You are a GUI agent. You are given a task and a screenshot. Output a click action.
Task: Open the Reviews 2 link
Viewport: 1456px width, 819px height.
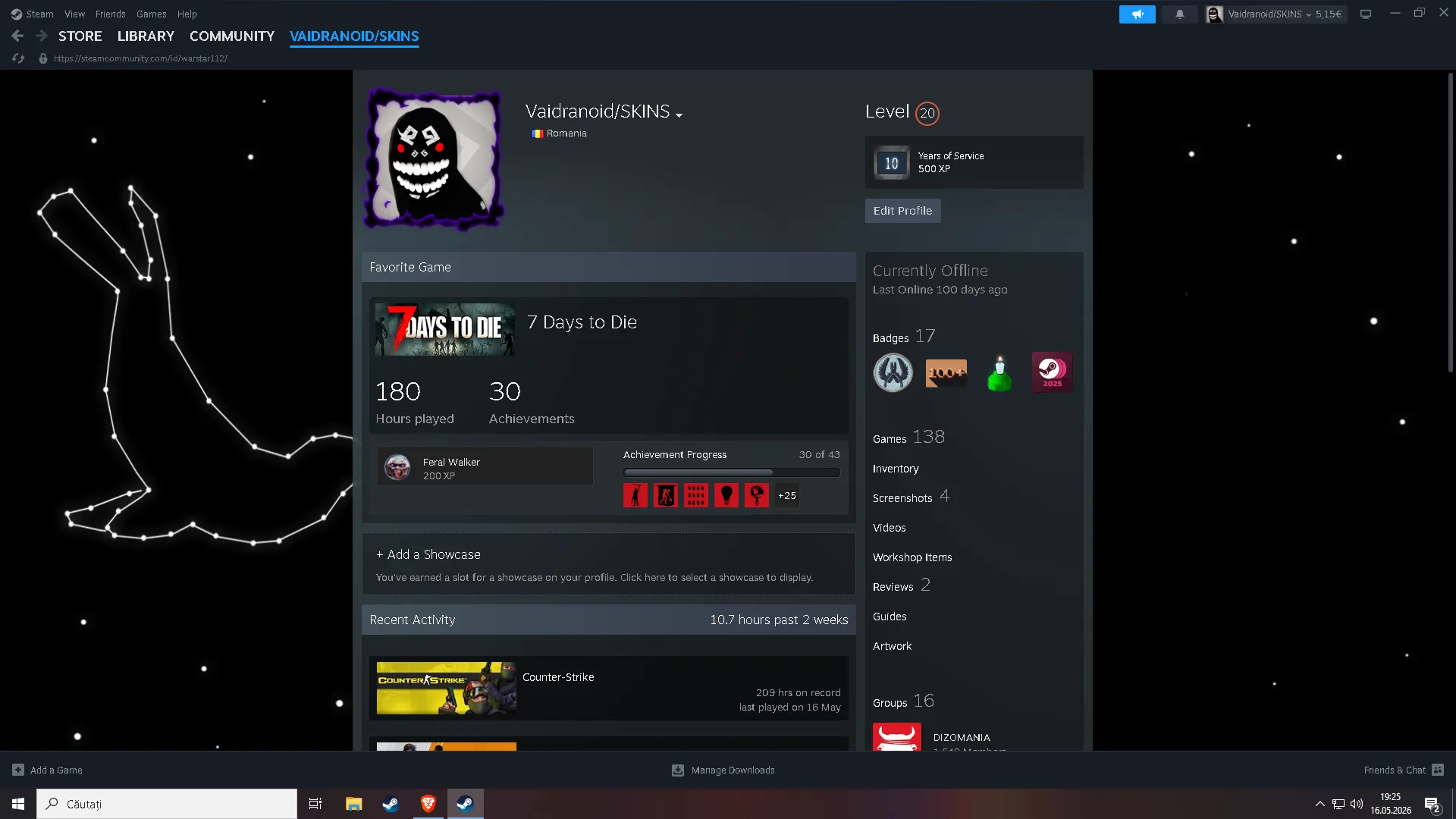coord(902,585)
